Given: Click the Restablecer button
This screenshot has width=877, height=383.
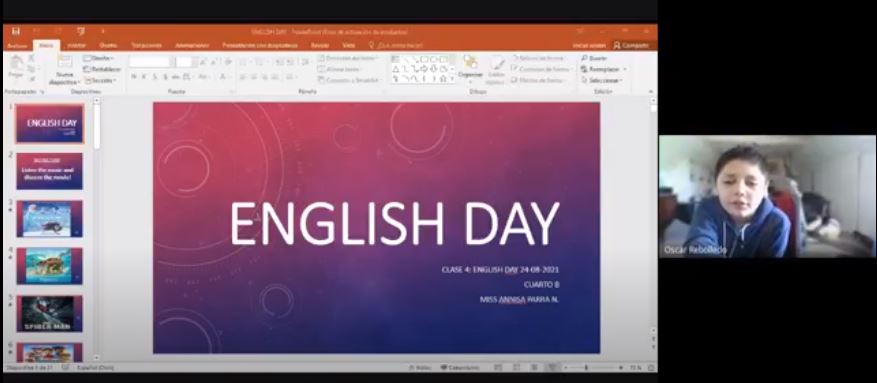Looking at the screenshot, I should [102, 69].
